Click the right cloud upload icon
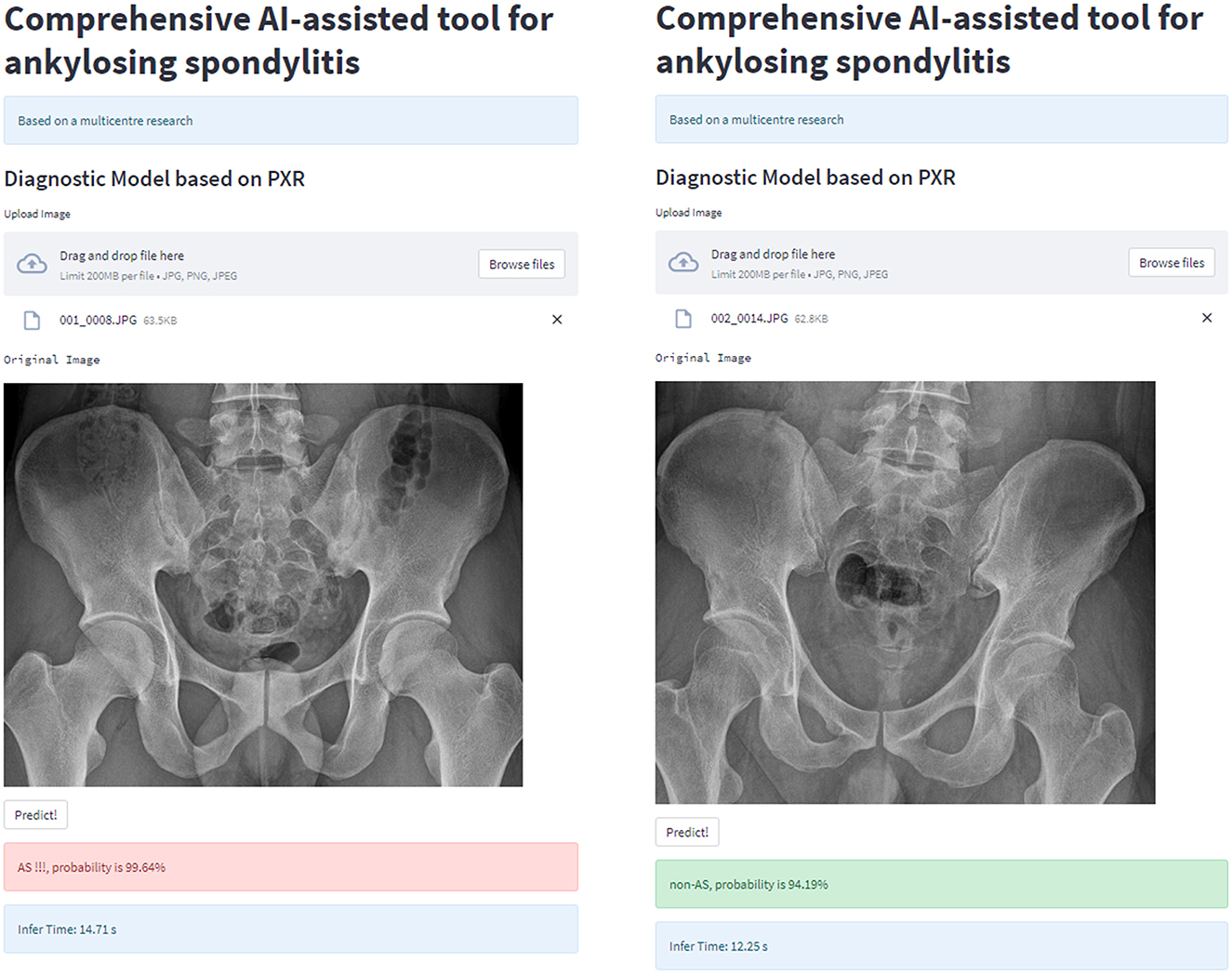Image resolution: width=1232 pixels, height=974 pixels. tap(683, 262)
